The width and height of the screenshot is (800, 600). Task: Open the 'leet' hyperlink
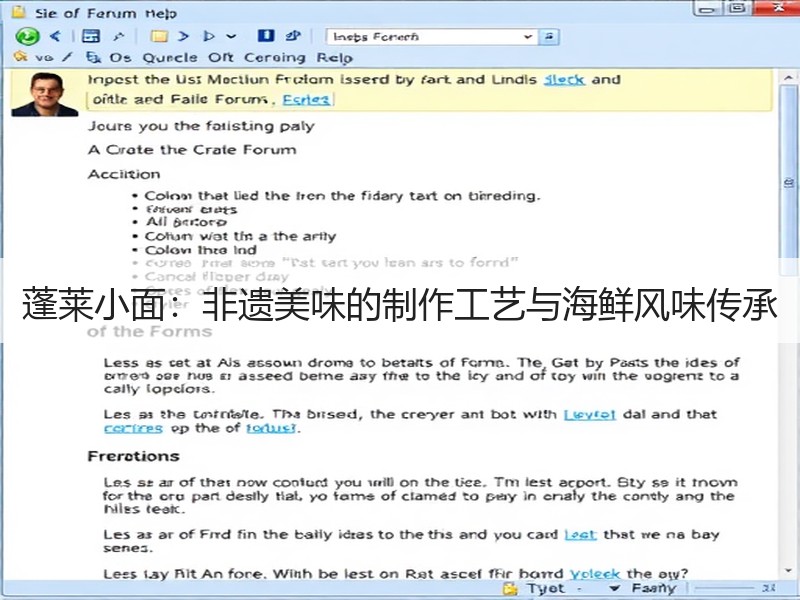(580, 534)
